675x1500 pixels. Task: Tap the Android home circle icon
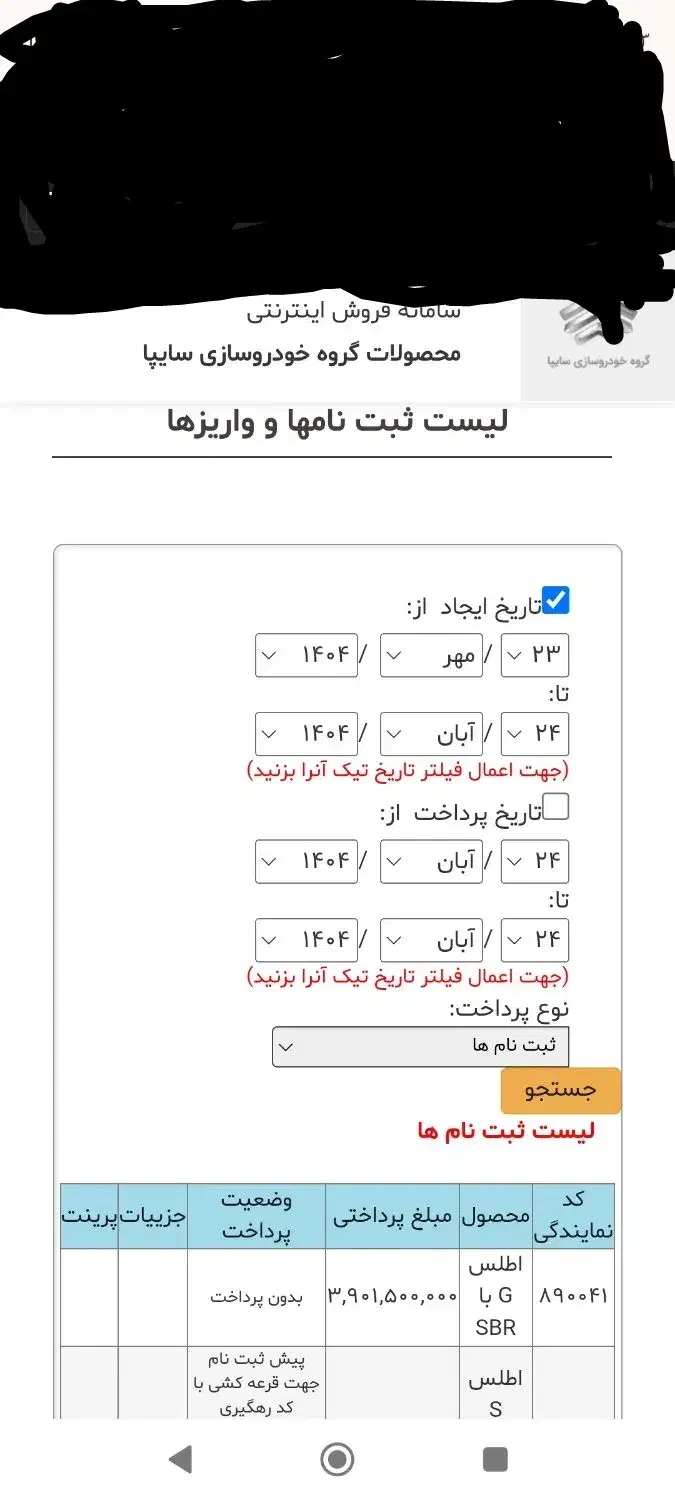(337, 1459)
